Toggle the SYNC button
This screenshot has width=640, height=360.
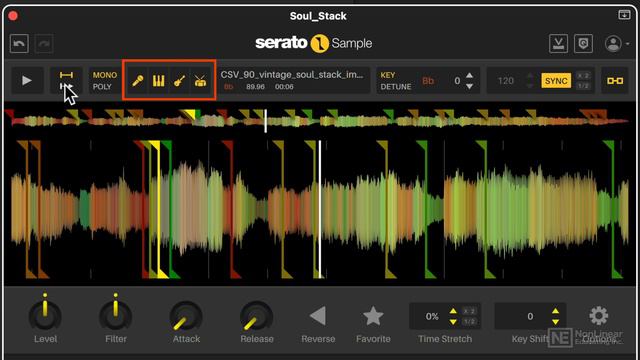[x=556, y=81]
